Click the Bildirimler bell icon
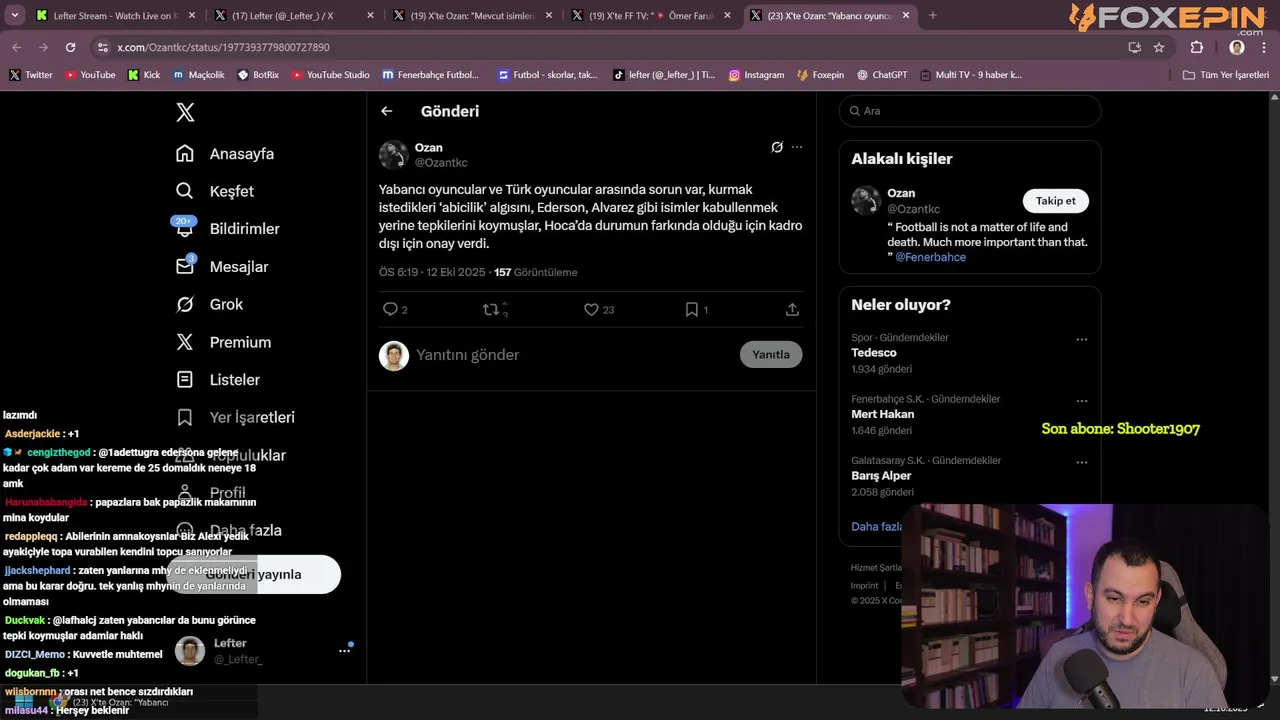1280x720 pixels. 185,229
